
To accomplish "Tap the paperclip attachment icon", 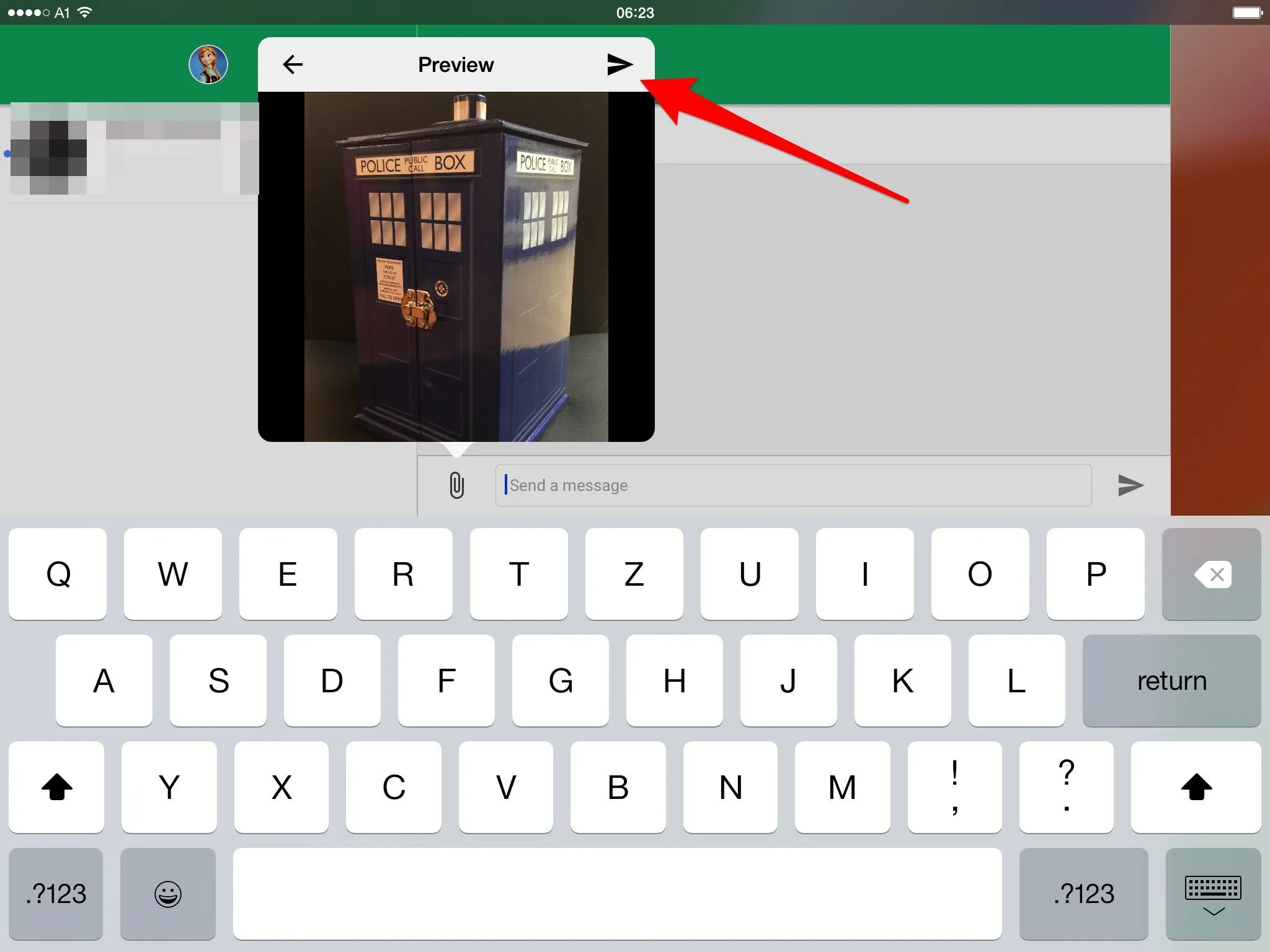I will click(x=456, y=485).
